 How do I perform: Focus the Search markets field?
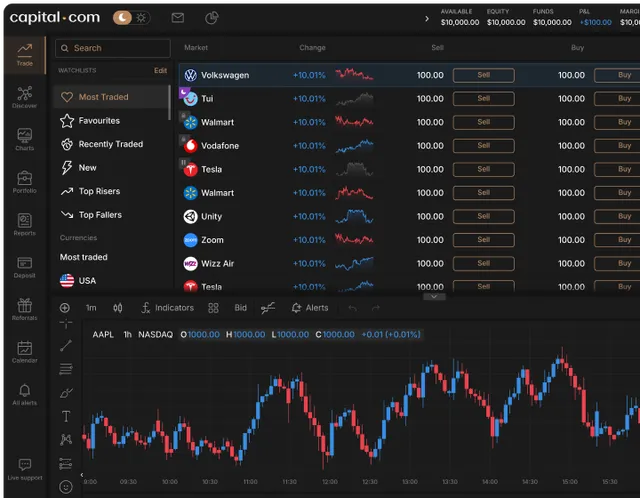pyautogui.click(x=113, y=48)
